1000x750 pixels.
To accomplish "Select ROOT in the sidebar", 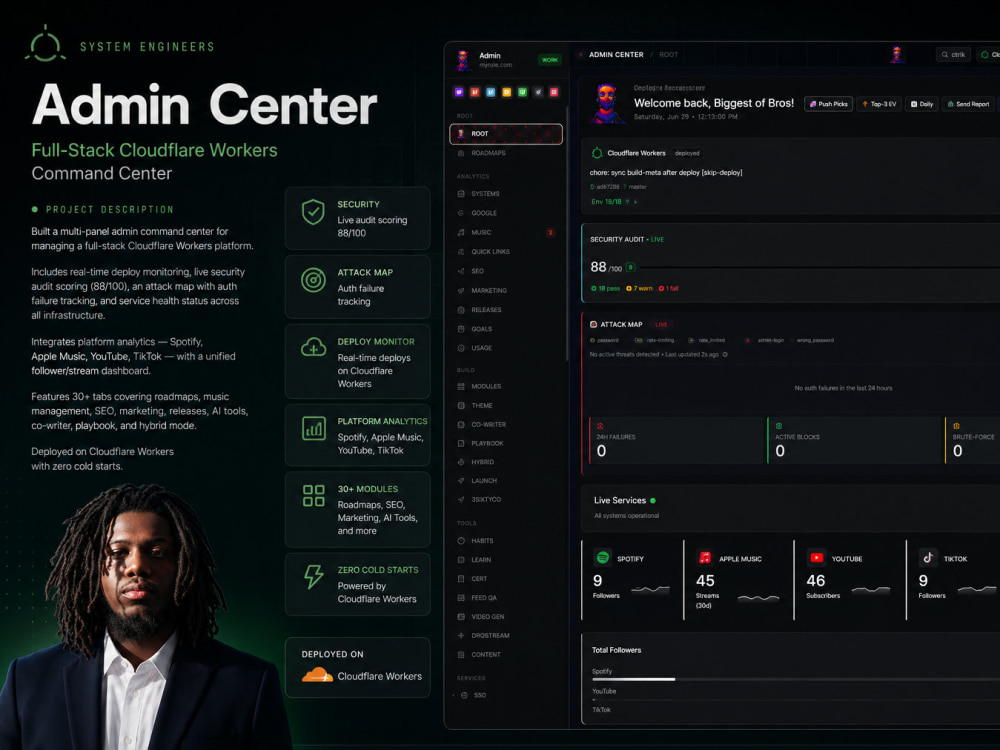I will coord(506,134).
